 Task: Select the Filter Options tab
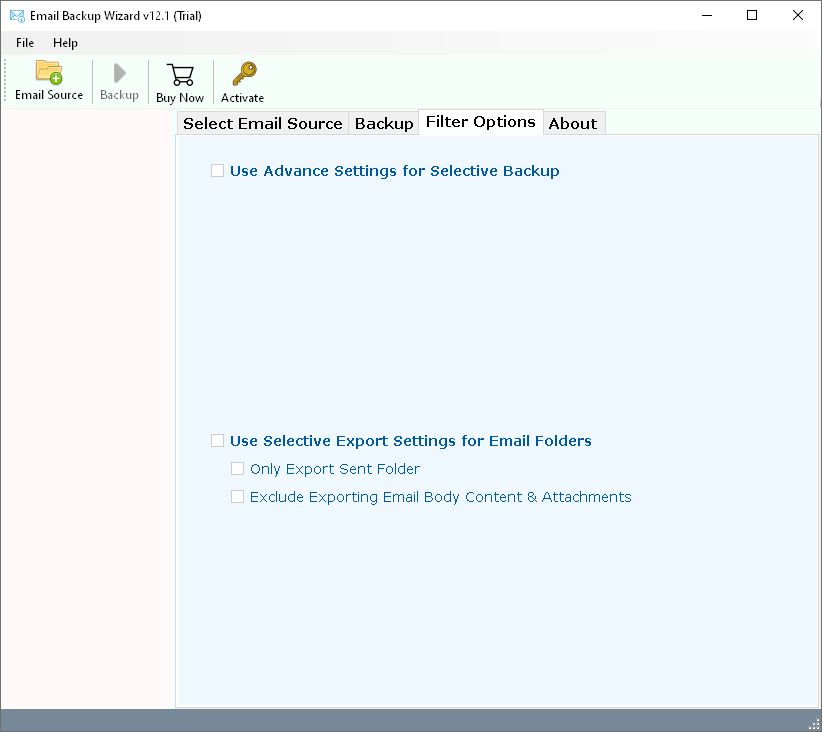pyautogui.click(x=479, y=121)
